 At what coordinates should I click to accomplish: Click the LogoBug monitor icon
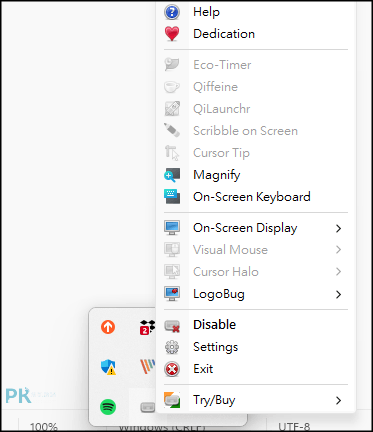[x=172, y=294]
